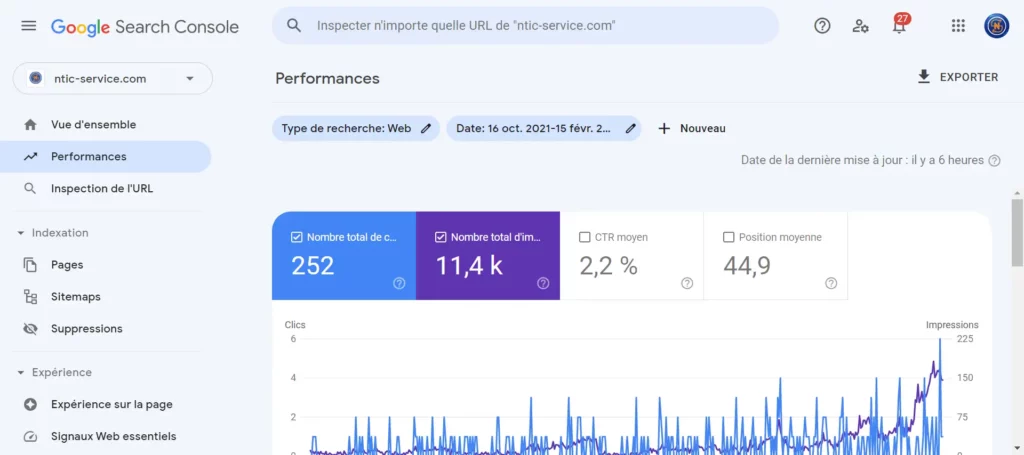Go to Vue d'ensemble

click(93, 125)
